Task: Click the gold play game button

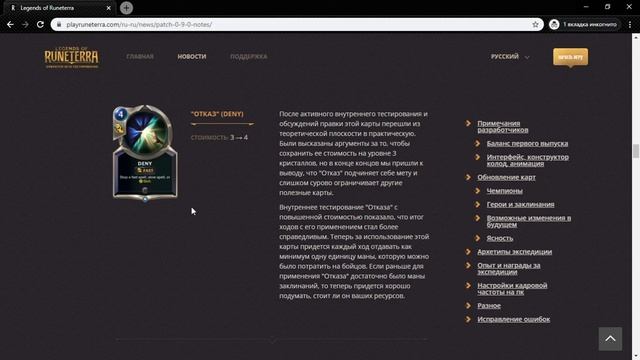Action: click(571, 57)
